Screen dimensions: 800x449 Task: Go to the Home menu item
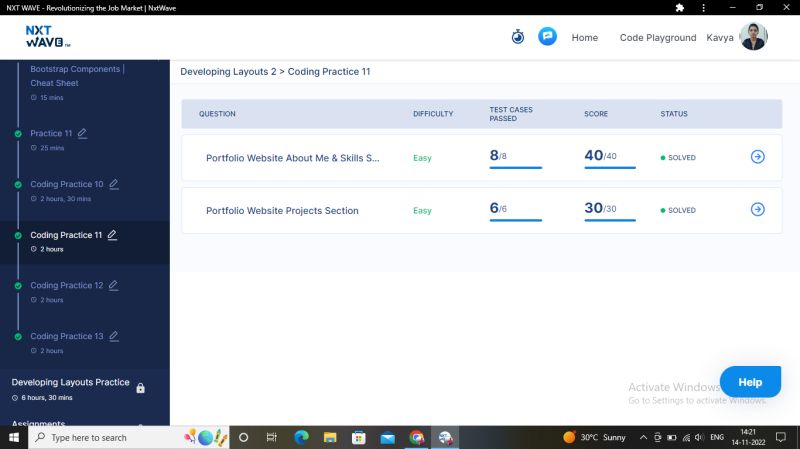pos(584,38)
